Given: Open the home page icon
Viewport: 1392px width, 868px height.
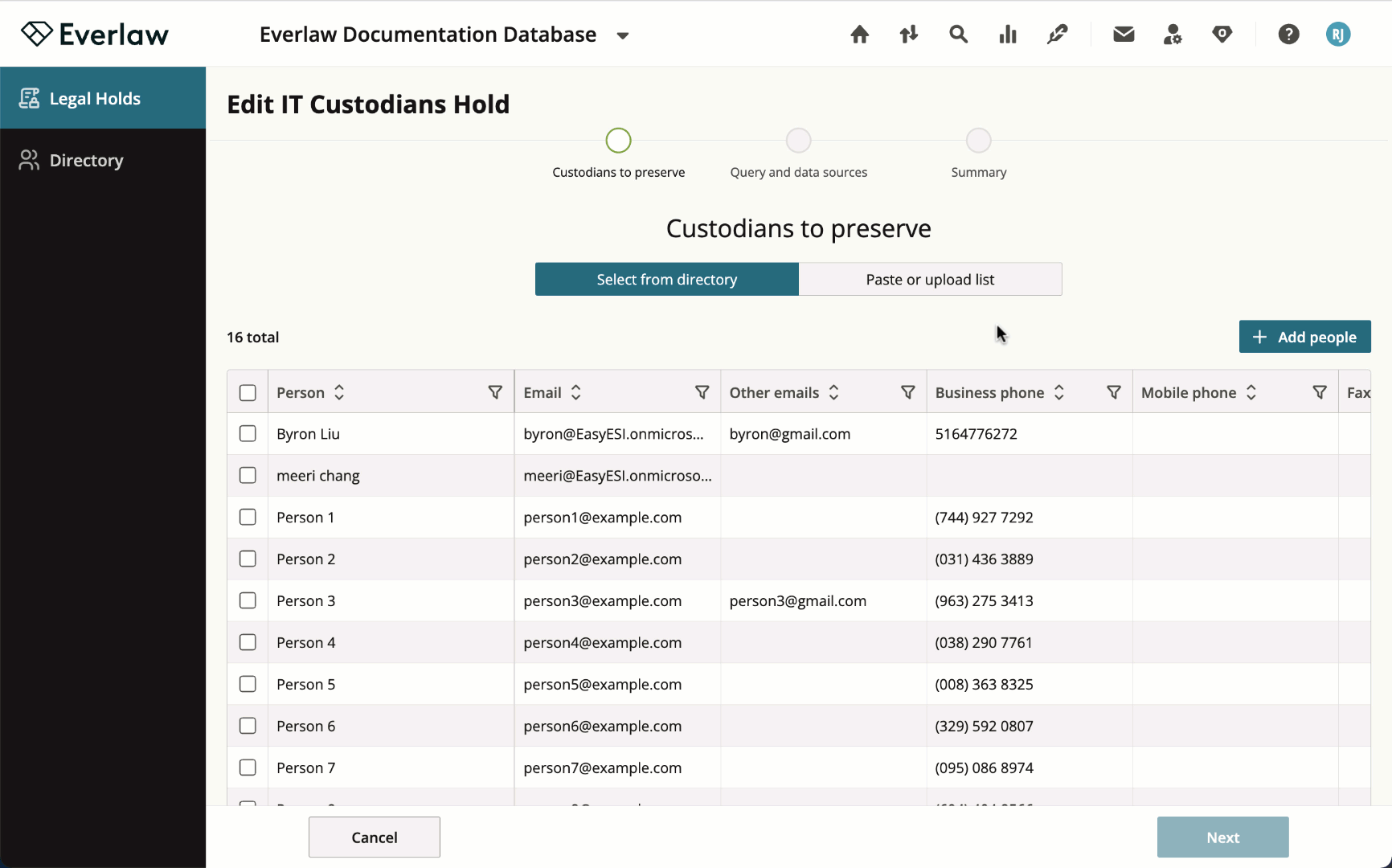Looking at the screenshot, I should pyautogui.click(x=859, y=35).
